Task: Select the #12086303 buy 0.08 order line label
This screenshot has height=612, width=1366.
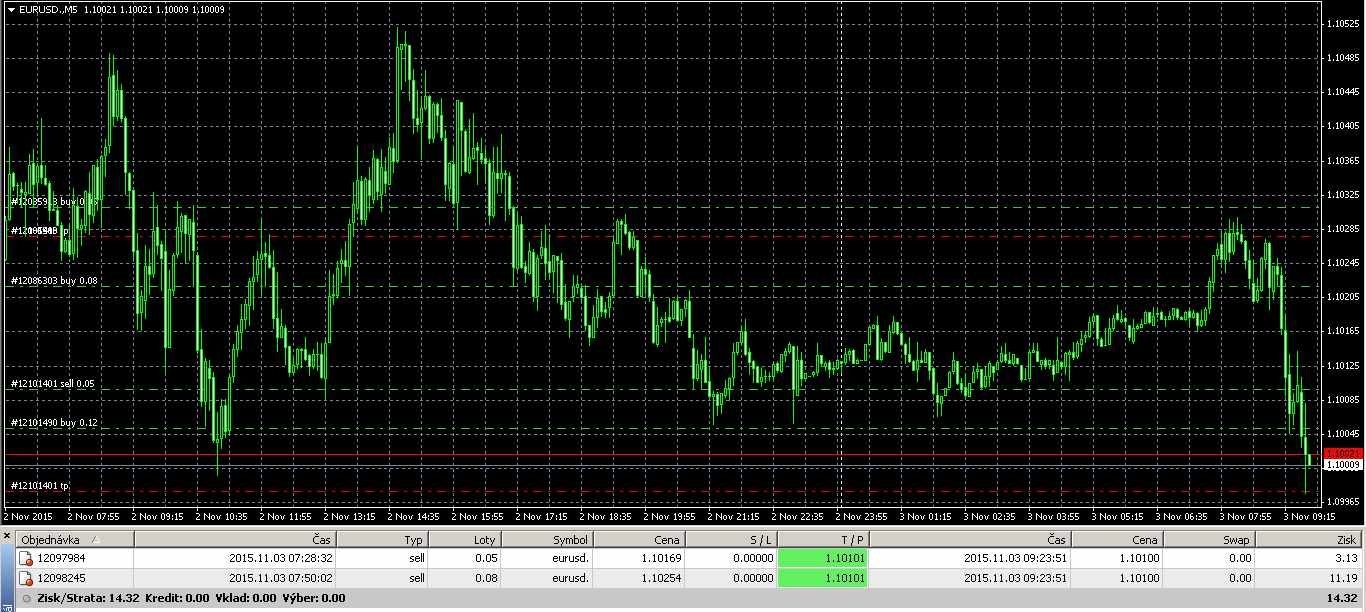Action: [x=54, y=281]
